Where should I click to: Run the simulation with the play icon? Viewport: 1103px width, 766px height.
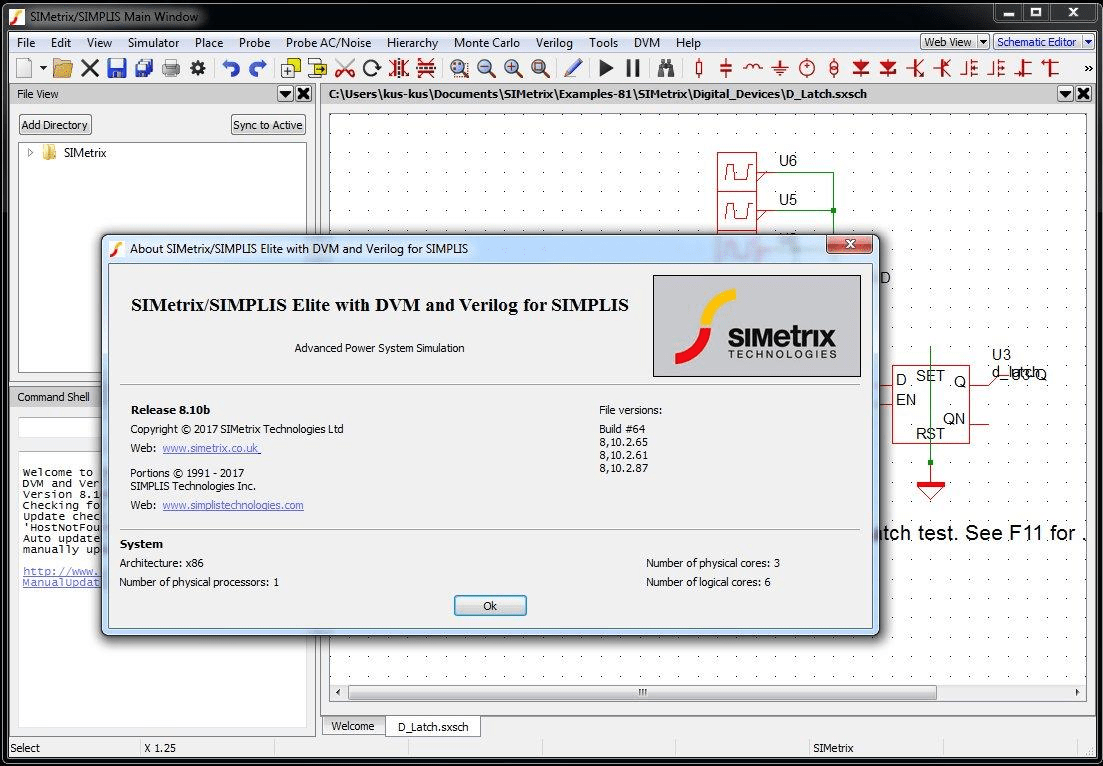[x=606, y=68]
